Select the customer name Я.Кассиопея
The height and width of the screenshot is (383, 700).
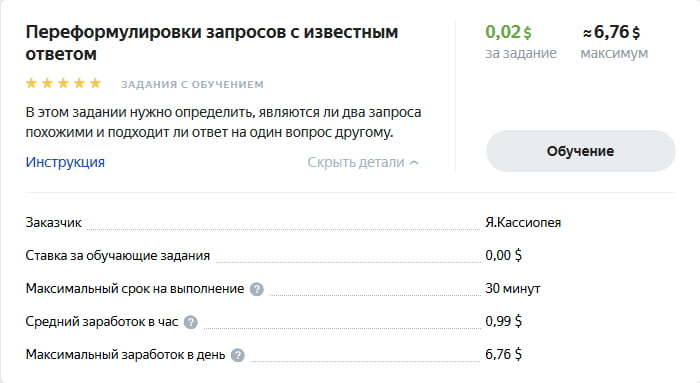[523, 222]
